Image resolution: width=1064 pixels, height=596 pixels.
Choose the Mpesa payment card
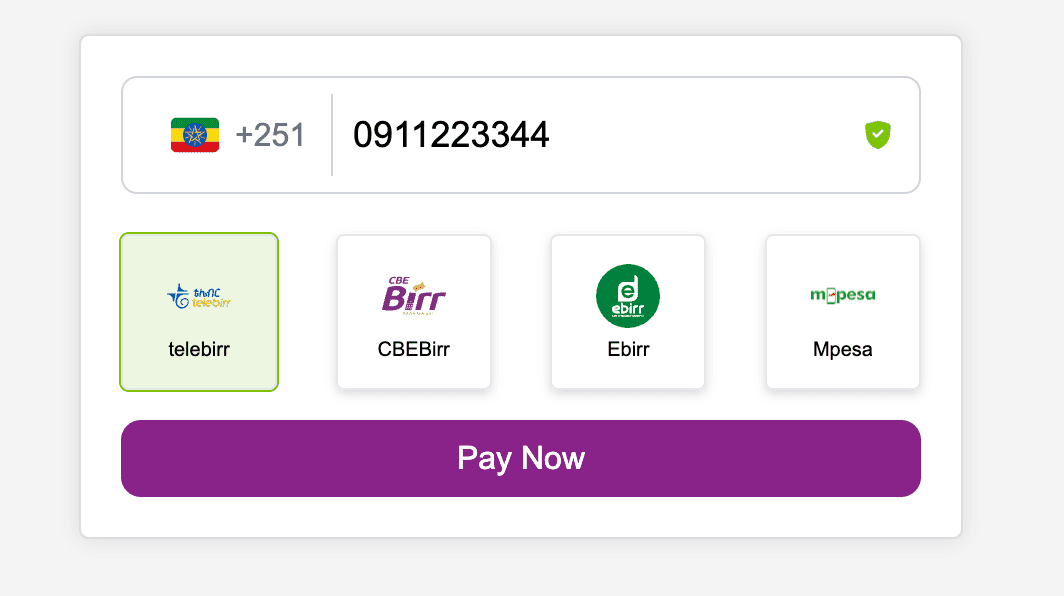coord(843,312)
